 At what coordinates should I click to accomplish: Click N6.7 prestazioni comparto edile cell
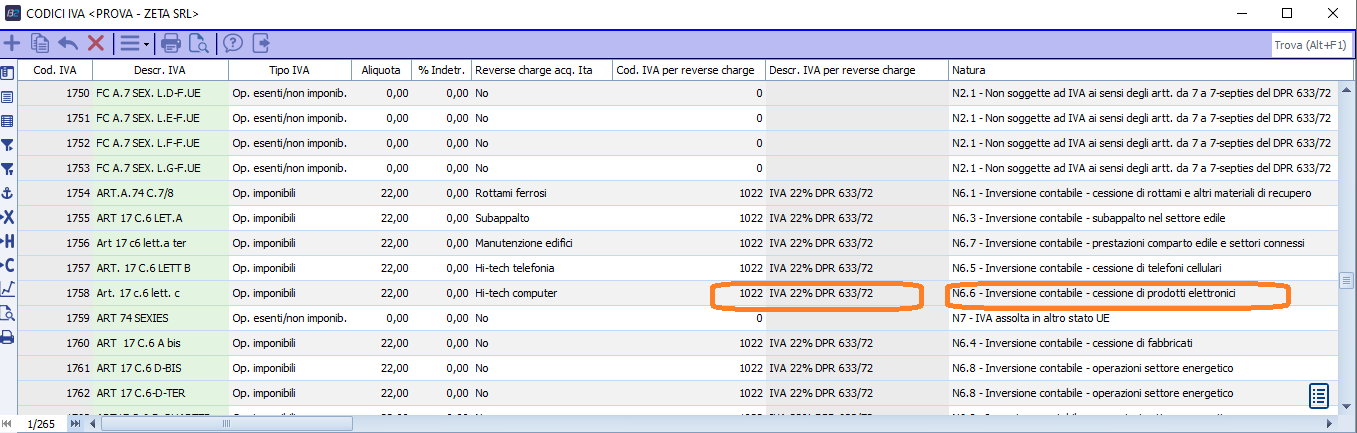pyautogui.click(x=1143, y=244)
